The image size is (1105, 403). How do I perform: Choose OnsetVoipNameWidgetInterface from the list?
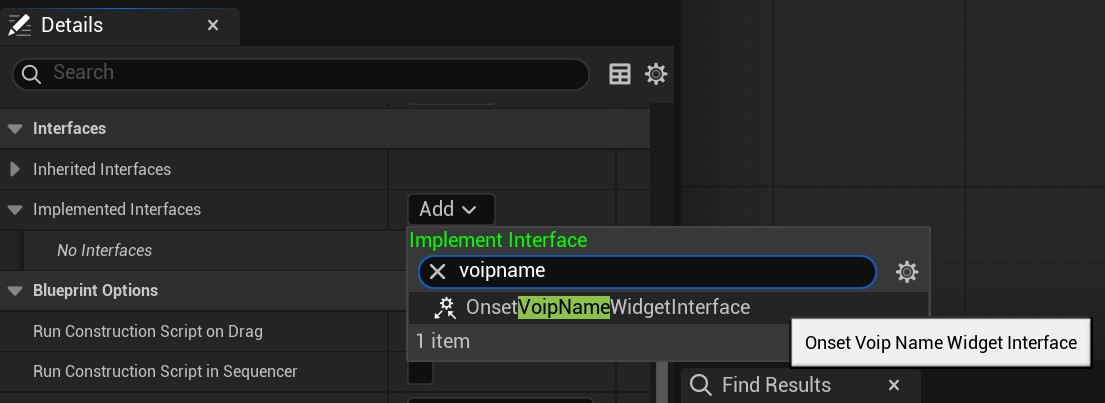pos(607,308)
